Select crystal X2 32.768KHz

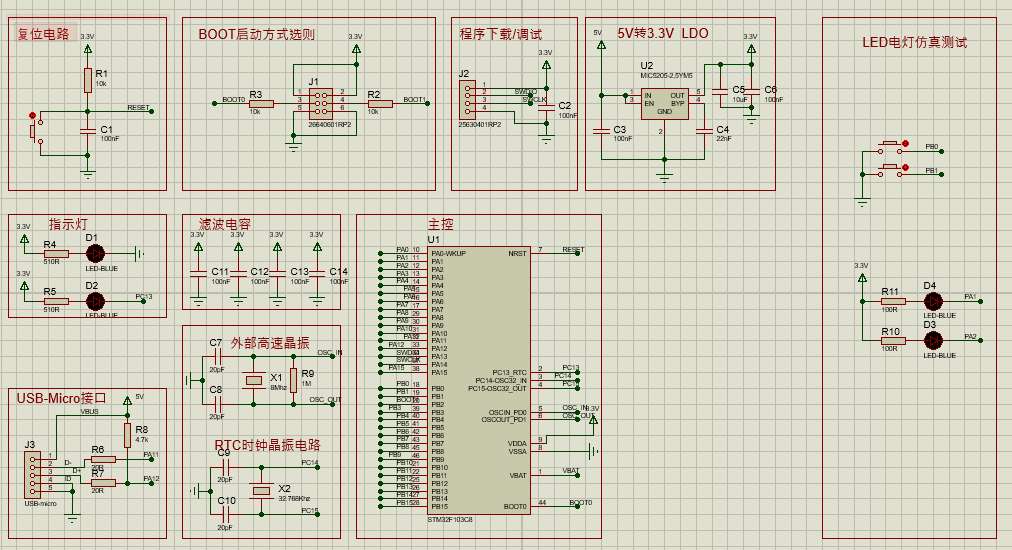coord(261,491)
